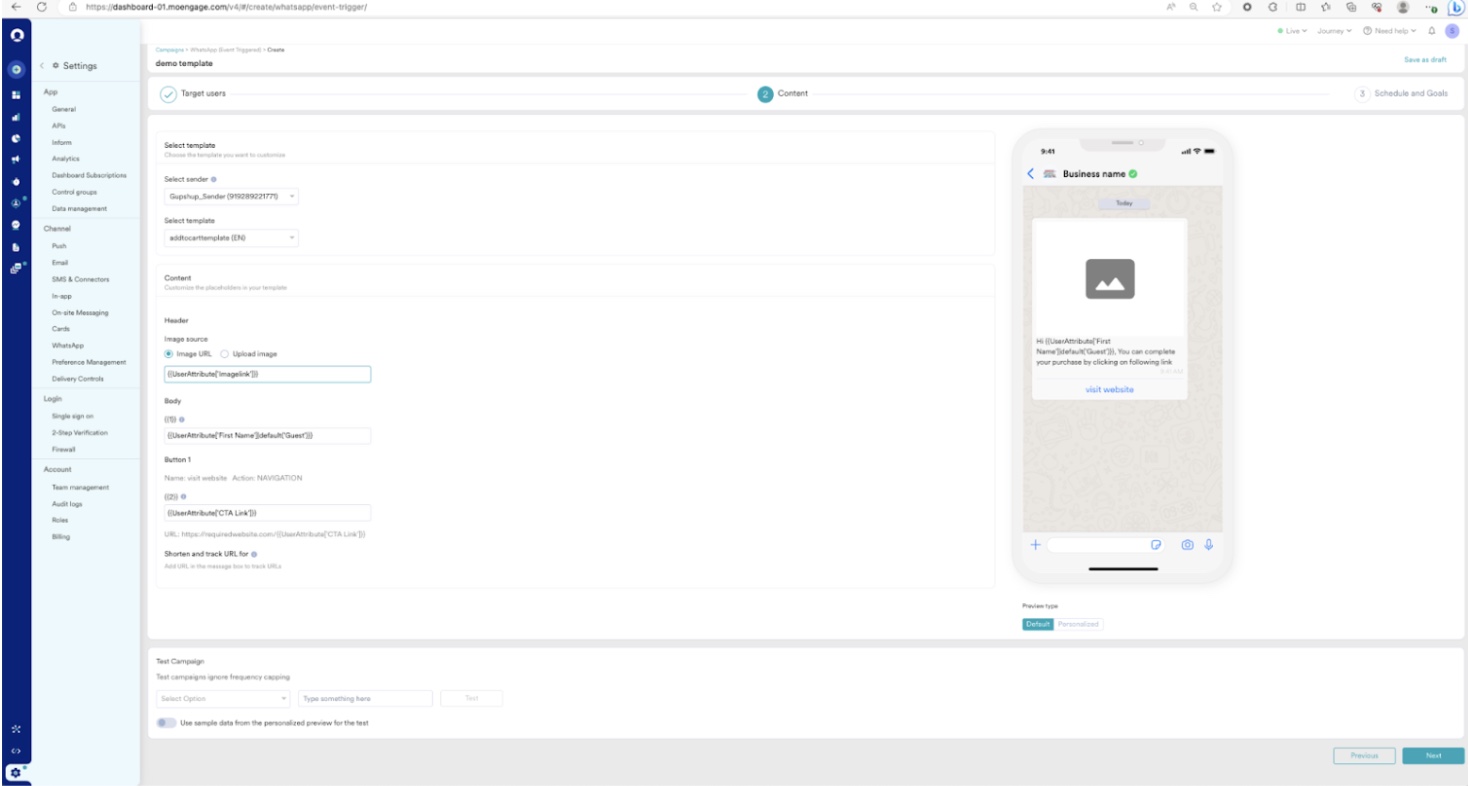Click the info icon next to Select sender
Screen dimensions: 1468x786
pyautogui.click(x=214, y=179)
